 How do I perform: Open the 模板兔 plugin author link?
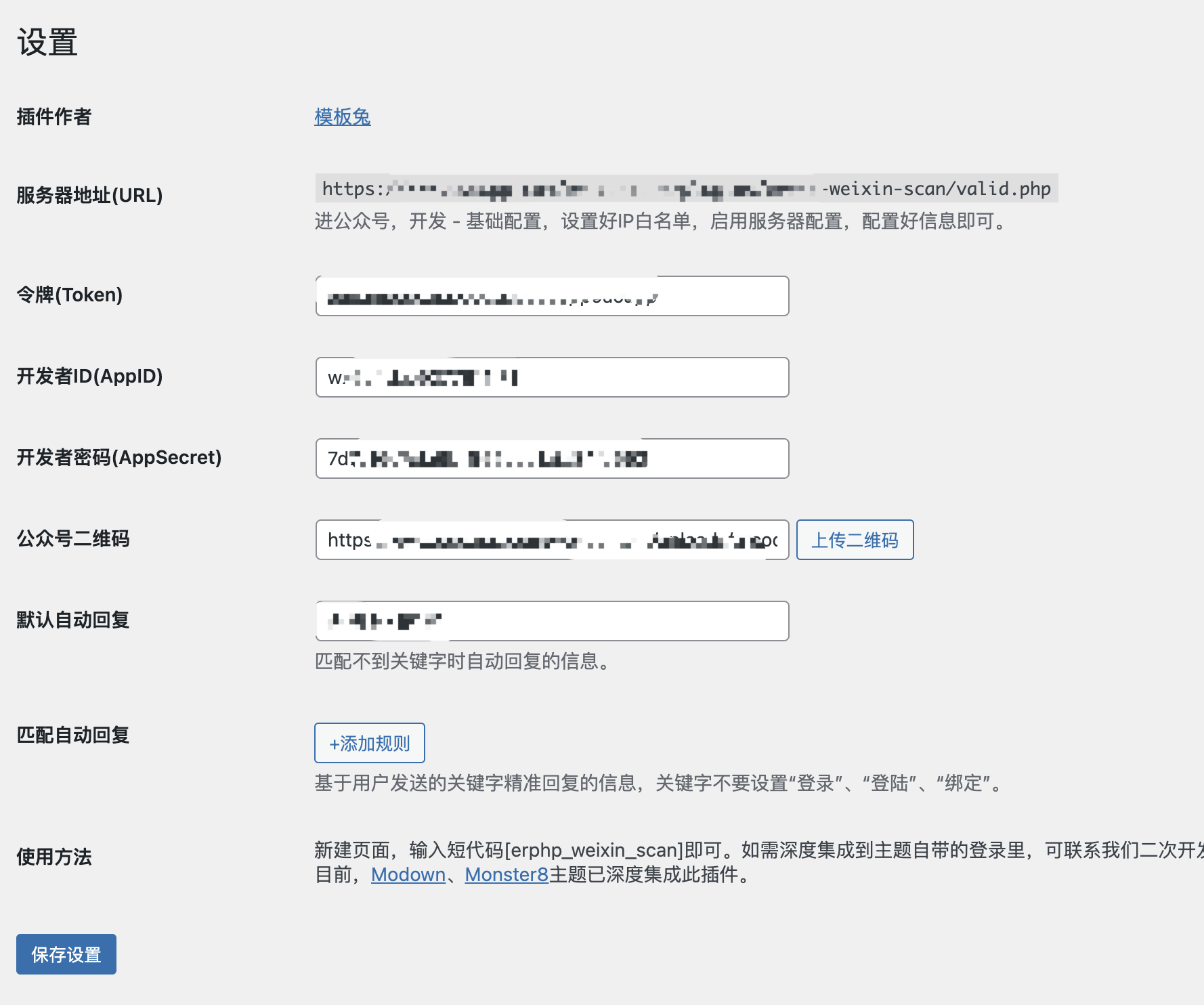click(x=342, y=117)
